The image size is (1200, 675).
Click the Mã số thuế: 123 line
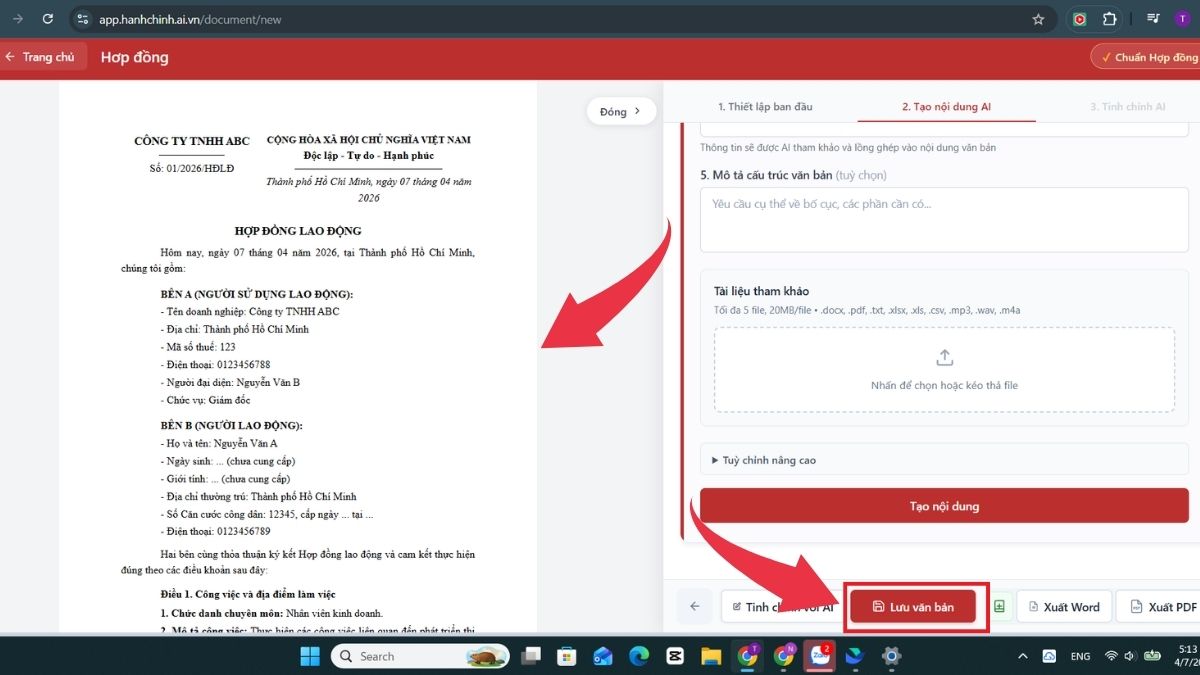coord(198,347)
